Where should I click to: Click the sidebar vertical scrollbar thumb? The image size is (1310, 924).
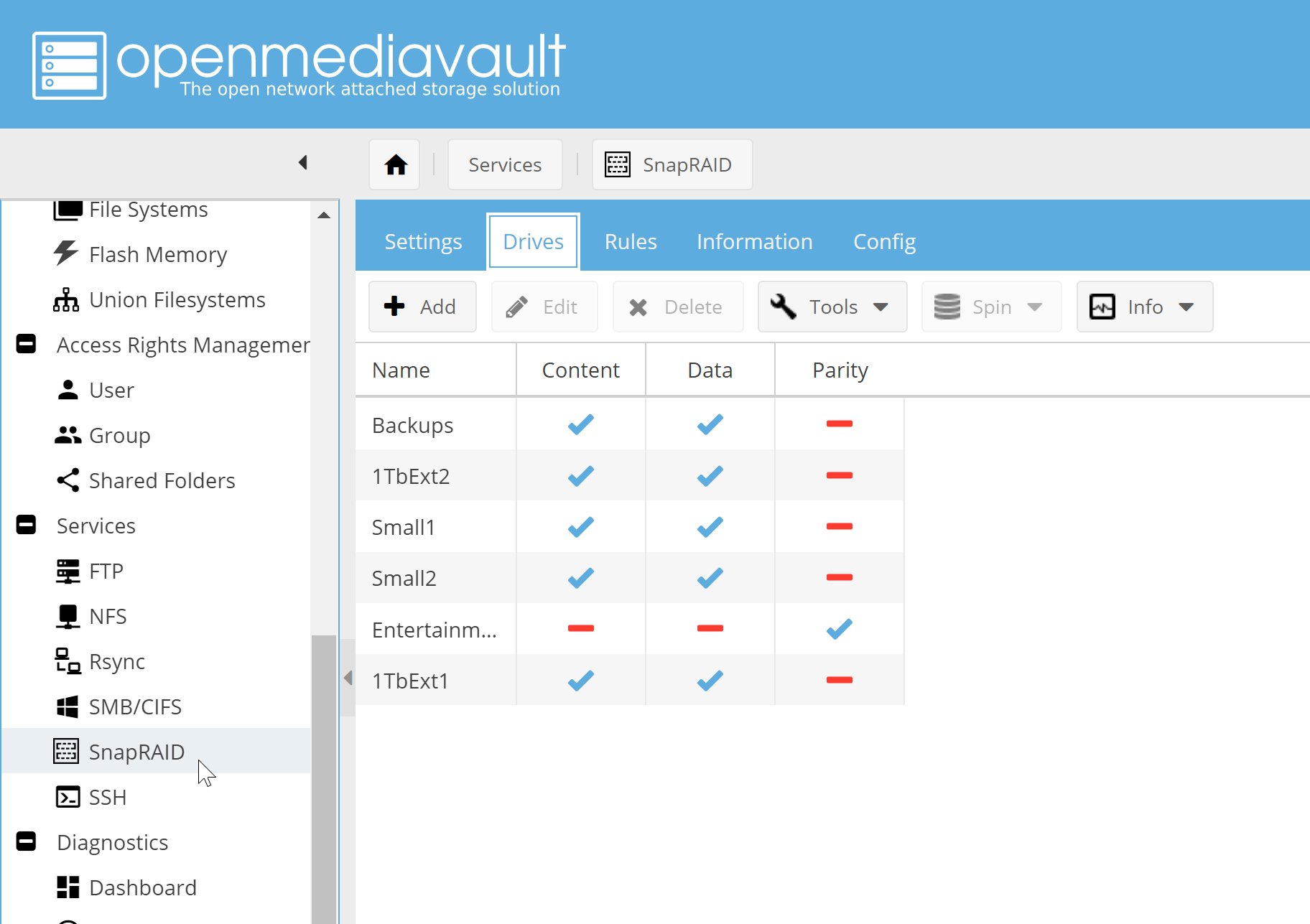tap(324, 775)
